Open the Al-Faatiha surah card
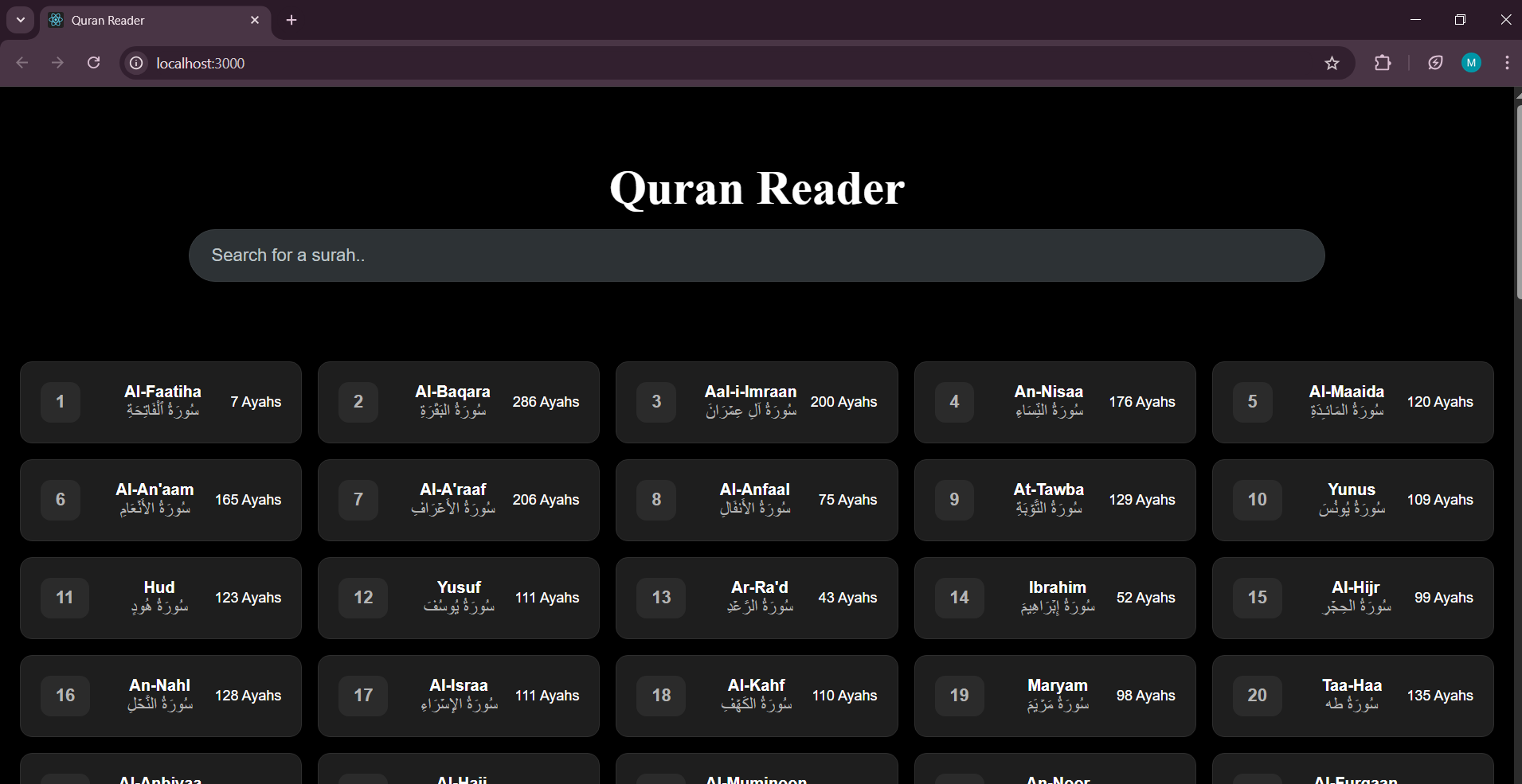The height and width of the screenshot is (784, 1522). pyautogui.click(x=161, y=402)
